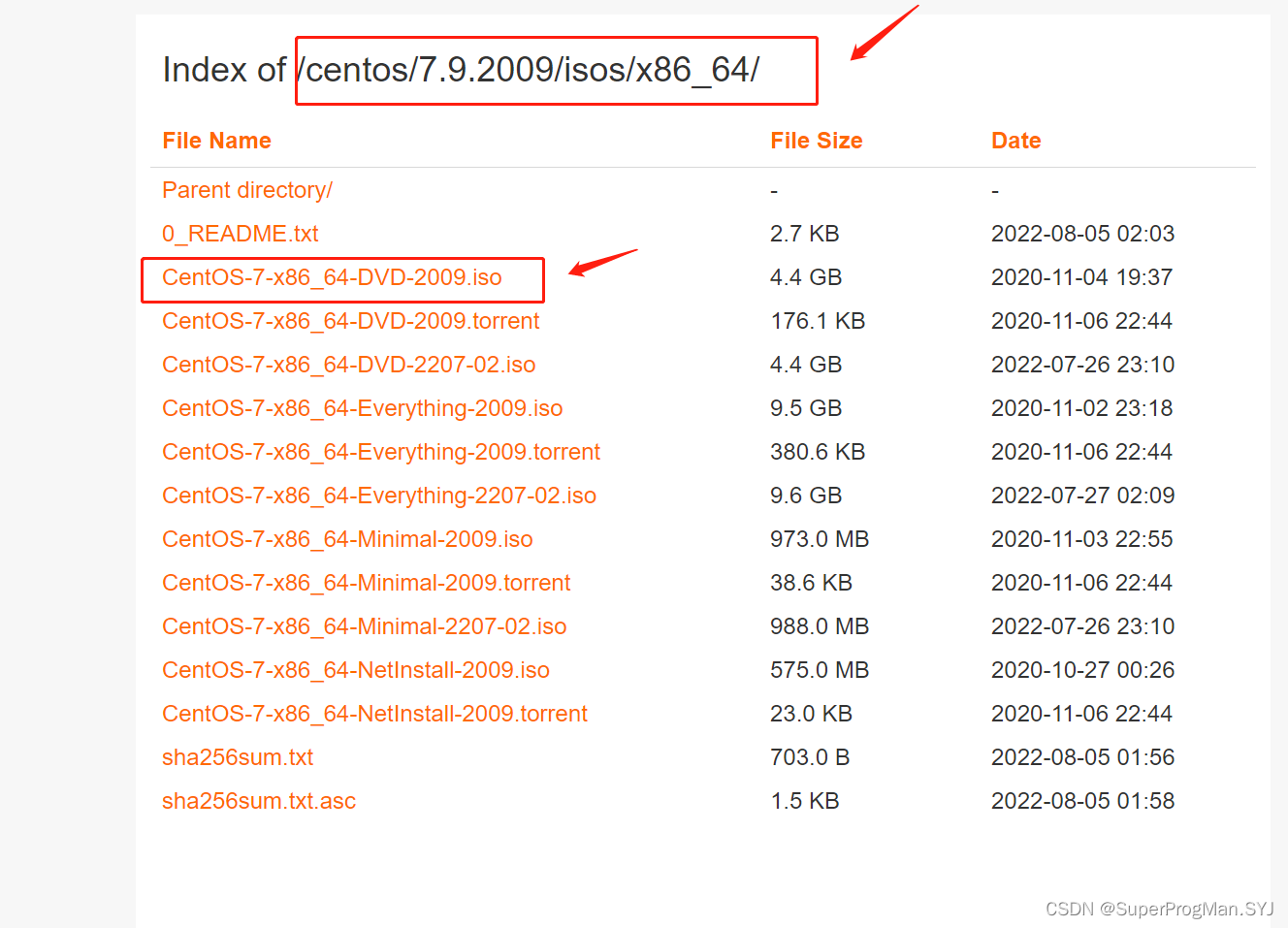
Task: Select the 988.0 MB size value
Action: pos(820,626)
